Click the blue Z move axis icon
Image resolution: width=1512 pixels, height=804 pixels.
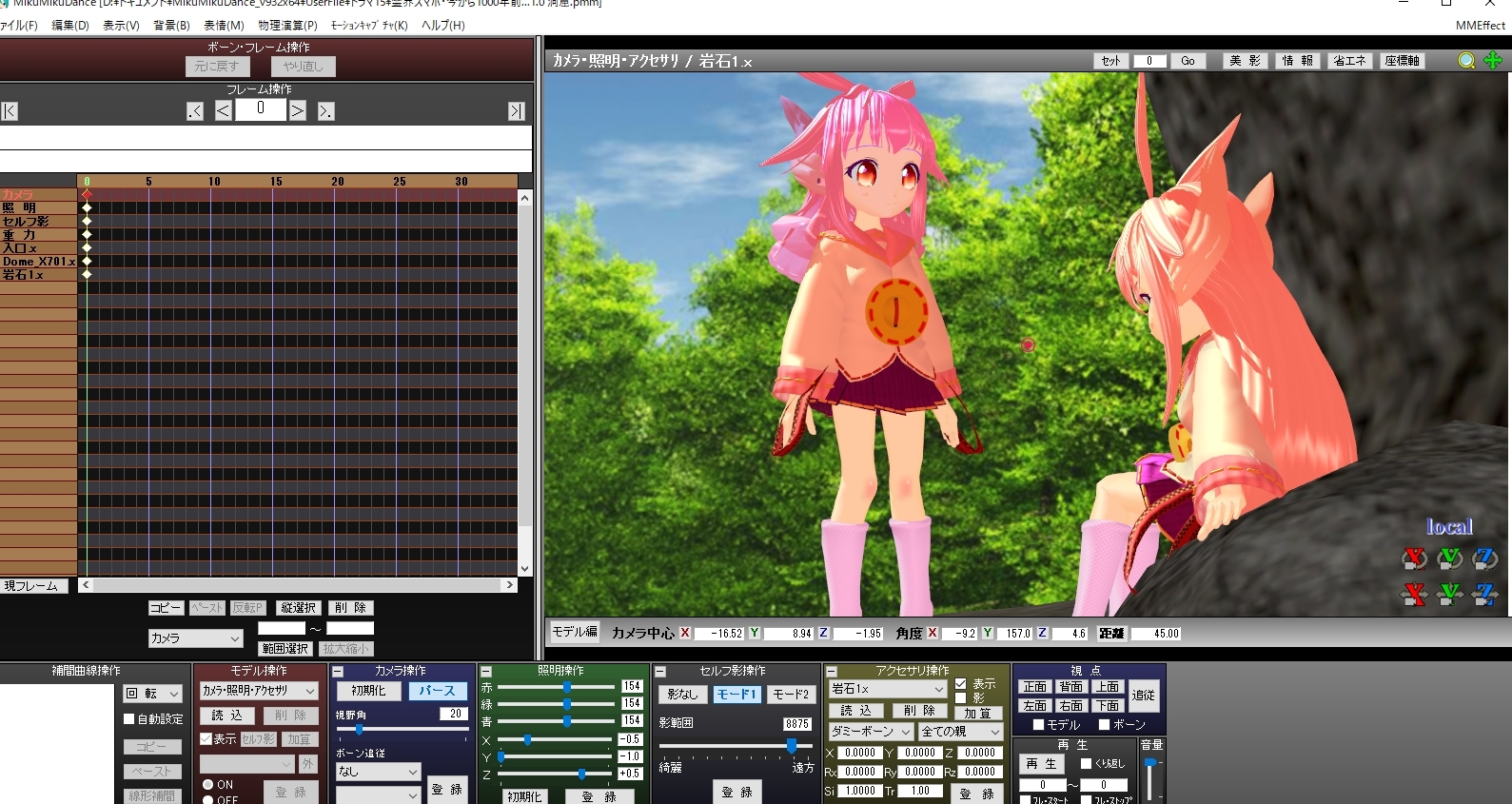pos(1484,595)
